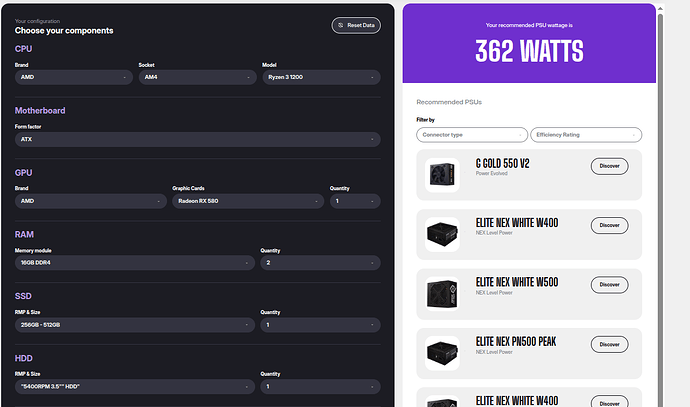
Task: Click Discover for G GOLD 550 V2
Action: tap(609, 166)
